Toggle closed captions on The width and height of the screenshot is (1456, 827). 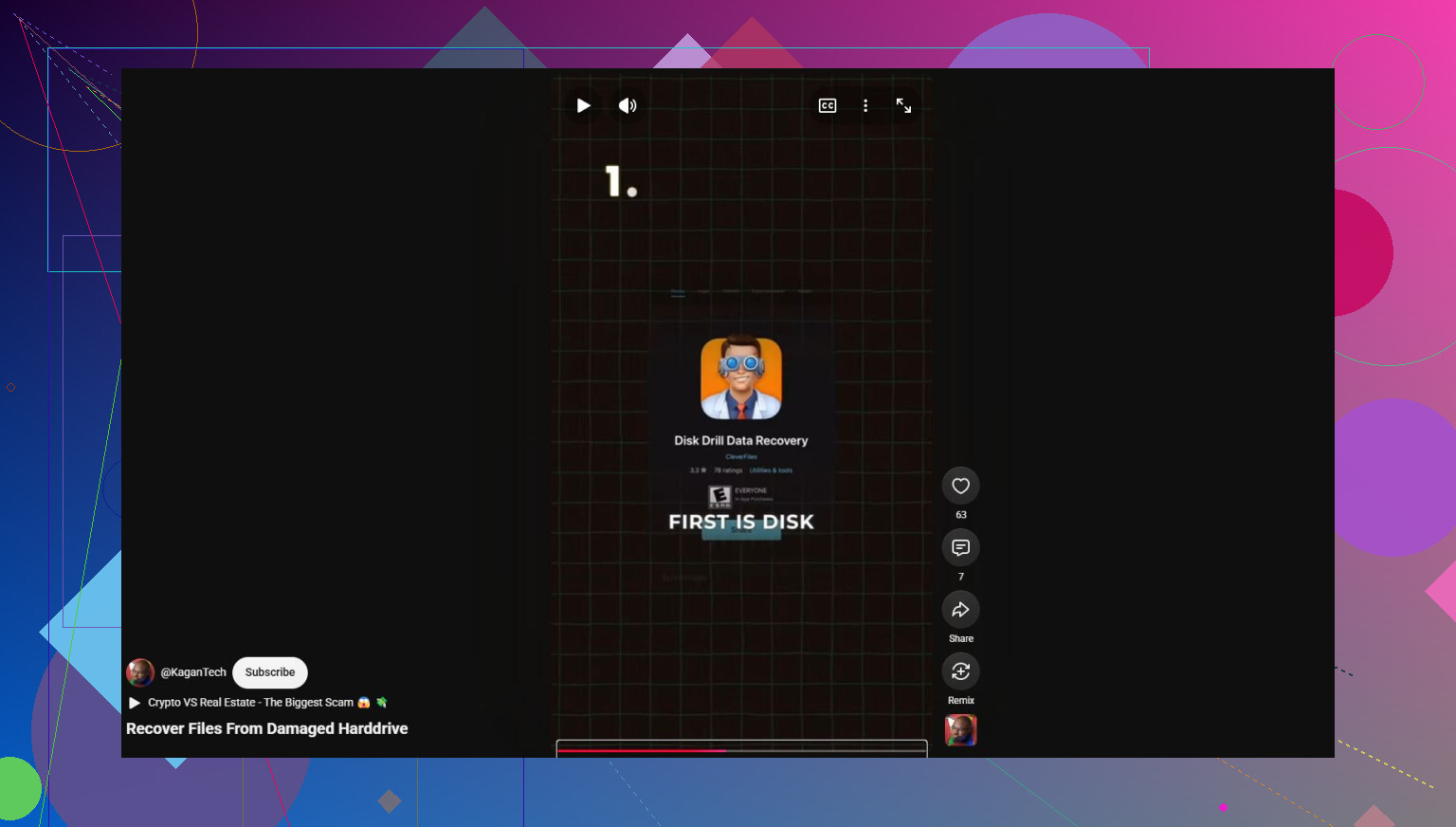828,106
